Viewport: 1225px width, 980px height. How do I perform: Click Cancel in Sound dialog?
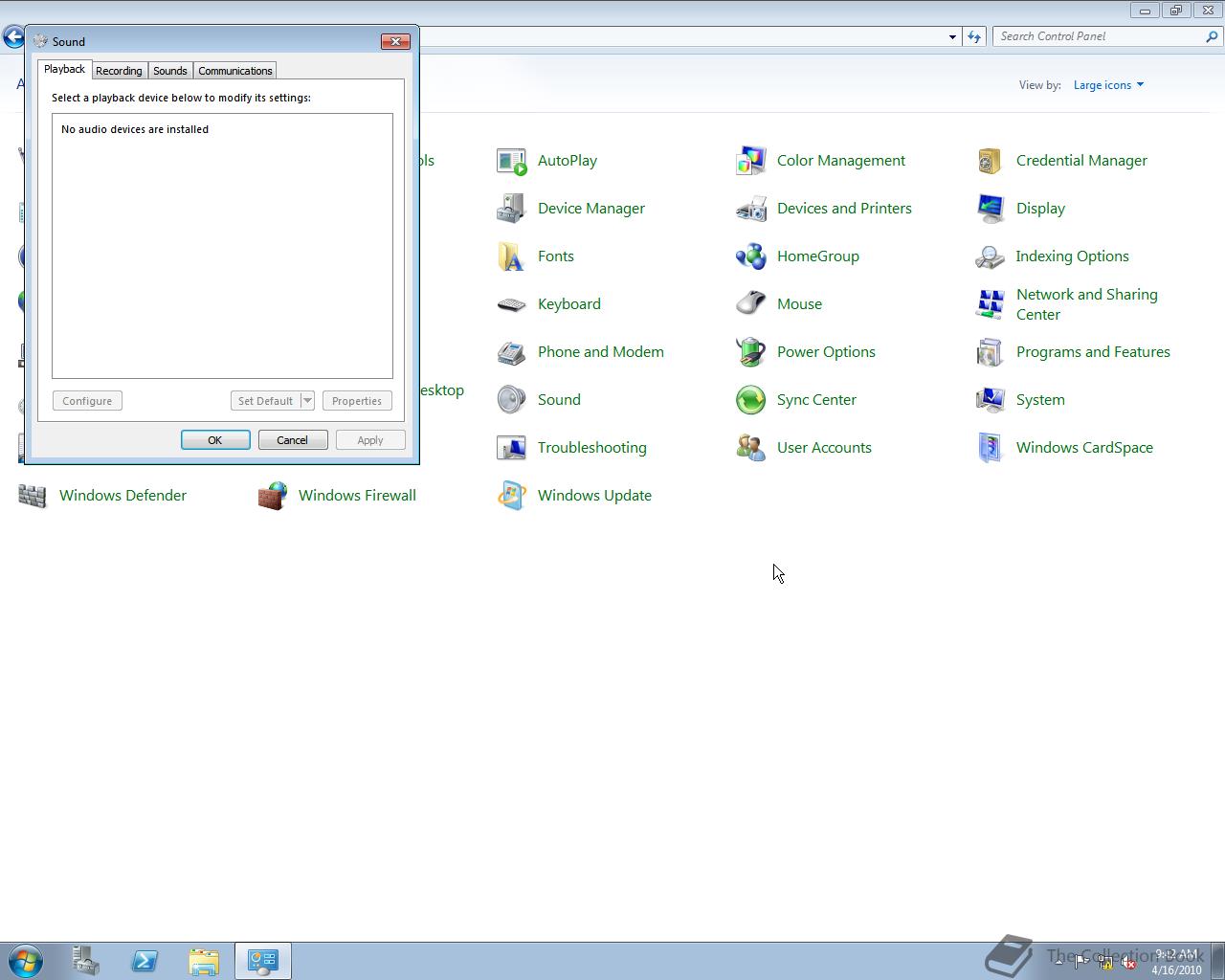[x=293, y=440]
